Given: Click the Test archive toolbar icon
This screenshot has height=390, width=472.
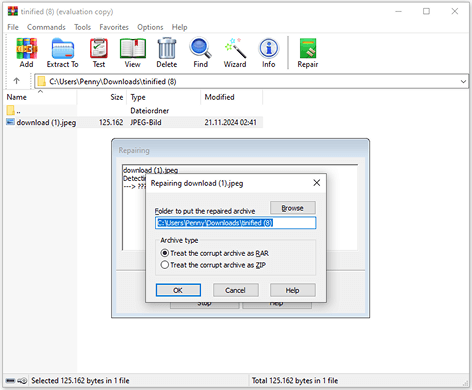Looking at the screenshot, I should 99,53.
